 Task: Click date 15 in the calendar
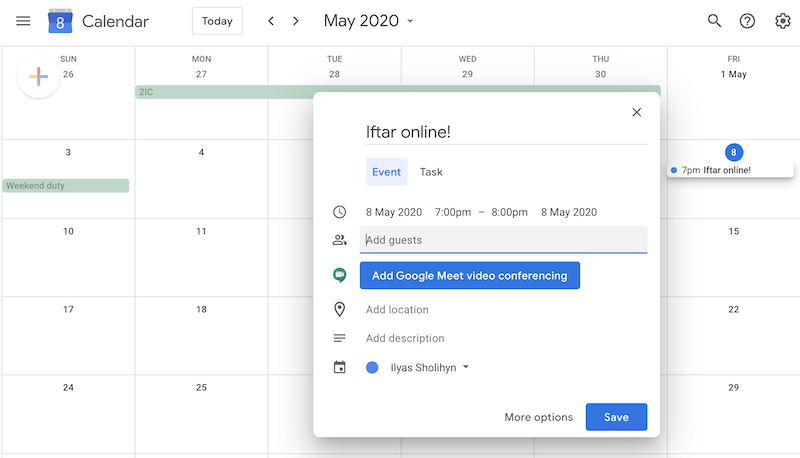coord(734,231)
